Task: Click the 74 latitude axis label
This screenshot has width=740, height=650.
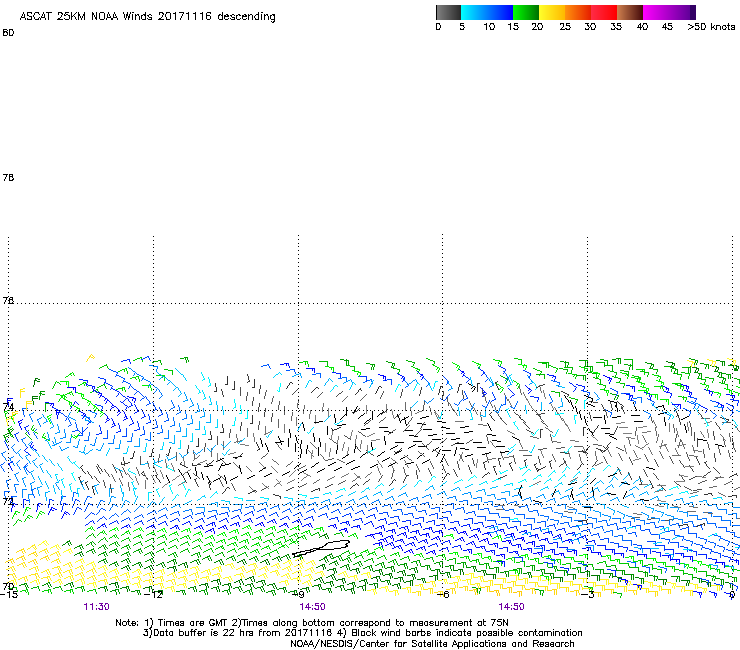Action: coord(8,407)
